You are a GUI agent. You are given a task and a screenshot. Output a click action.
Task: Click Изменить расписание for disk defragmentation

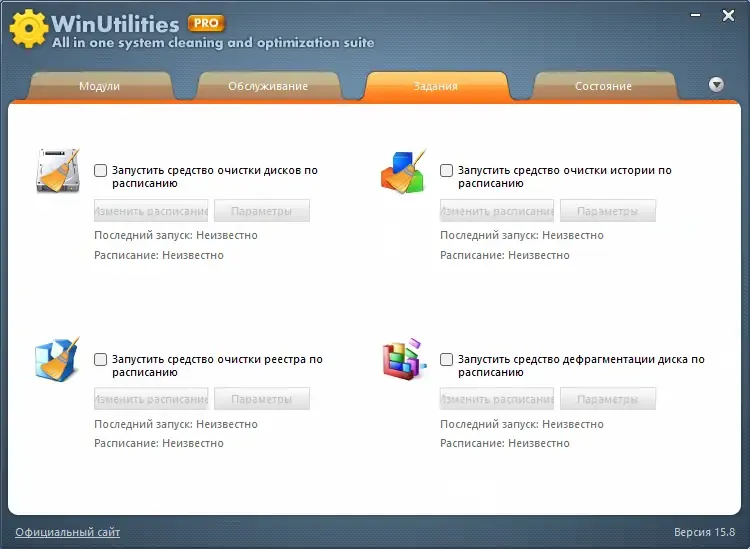coord(497,399)
